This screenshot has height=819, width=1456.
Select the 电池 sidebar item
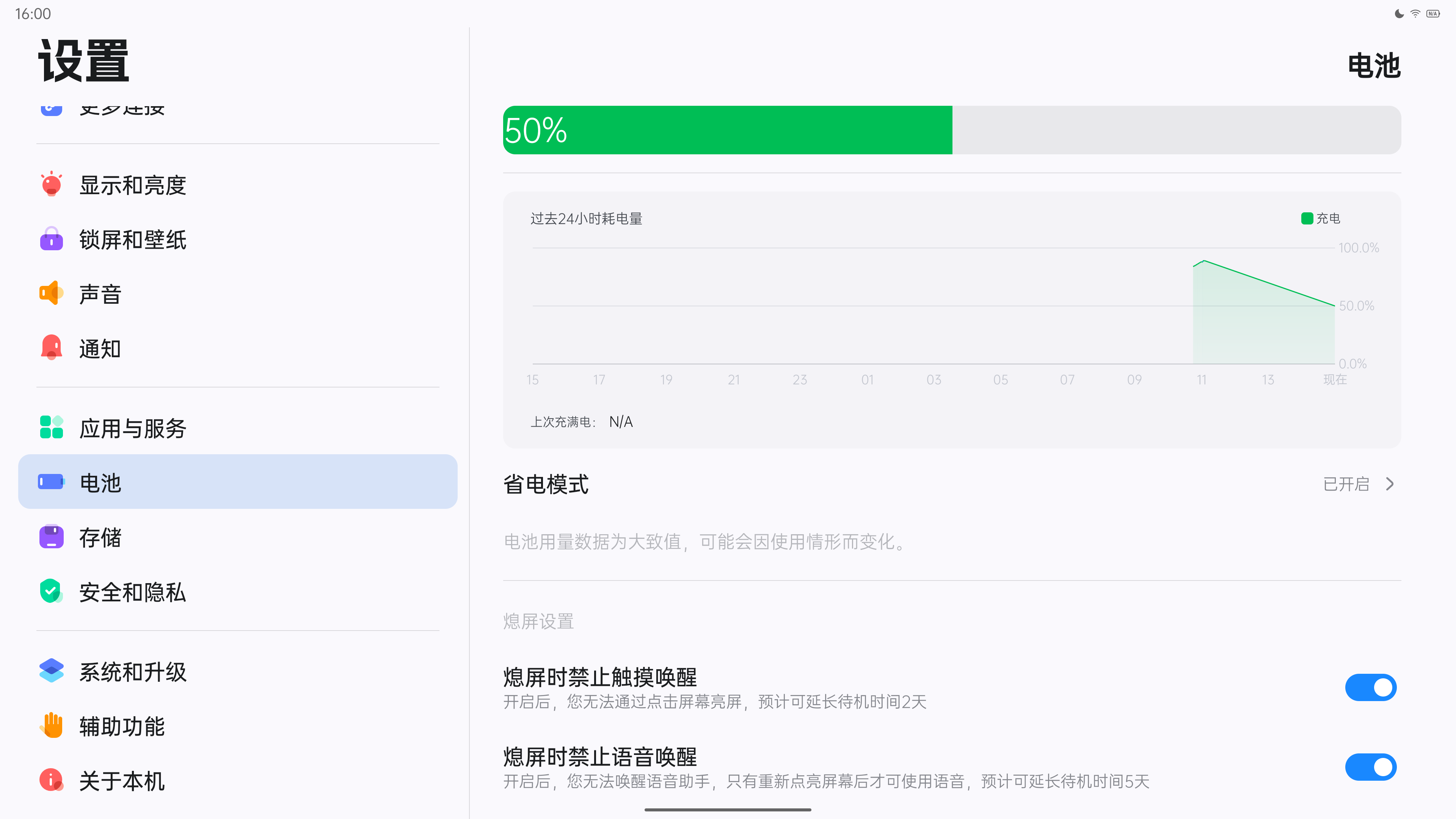pyautogui.click(x=237, y=482)
